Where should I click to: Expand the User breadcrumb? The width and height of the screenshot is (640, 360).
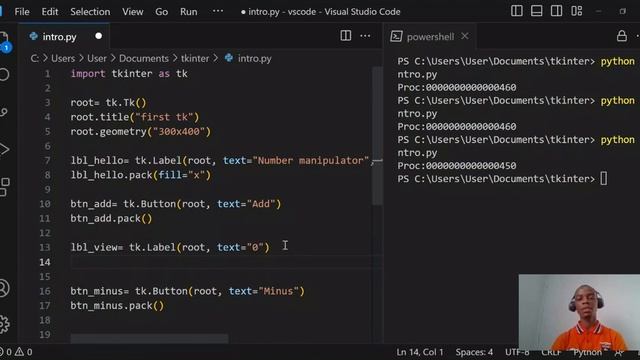pyautogui.click(x=97, y=58)
